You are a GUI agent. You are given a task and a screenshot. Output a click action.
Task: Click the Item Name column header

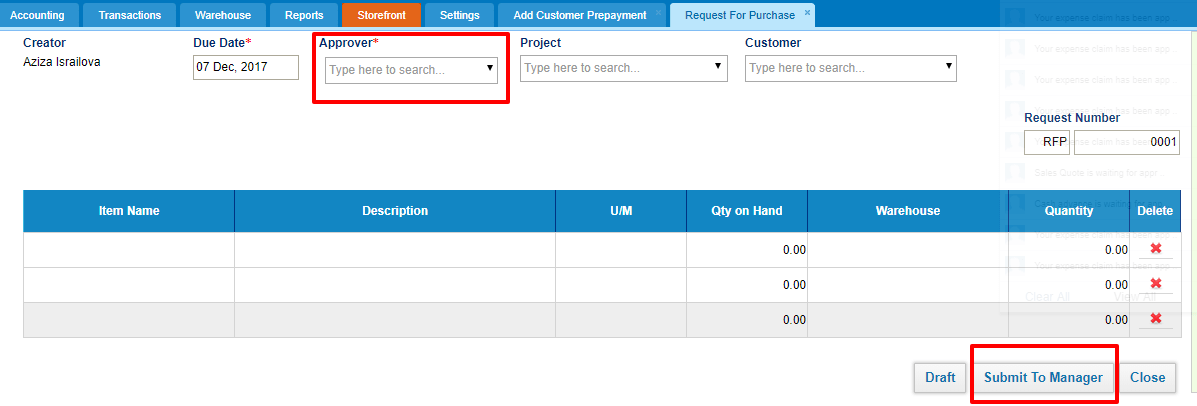[x=129, y=211]
